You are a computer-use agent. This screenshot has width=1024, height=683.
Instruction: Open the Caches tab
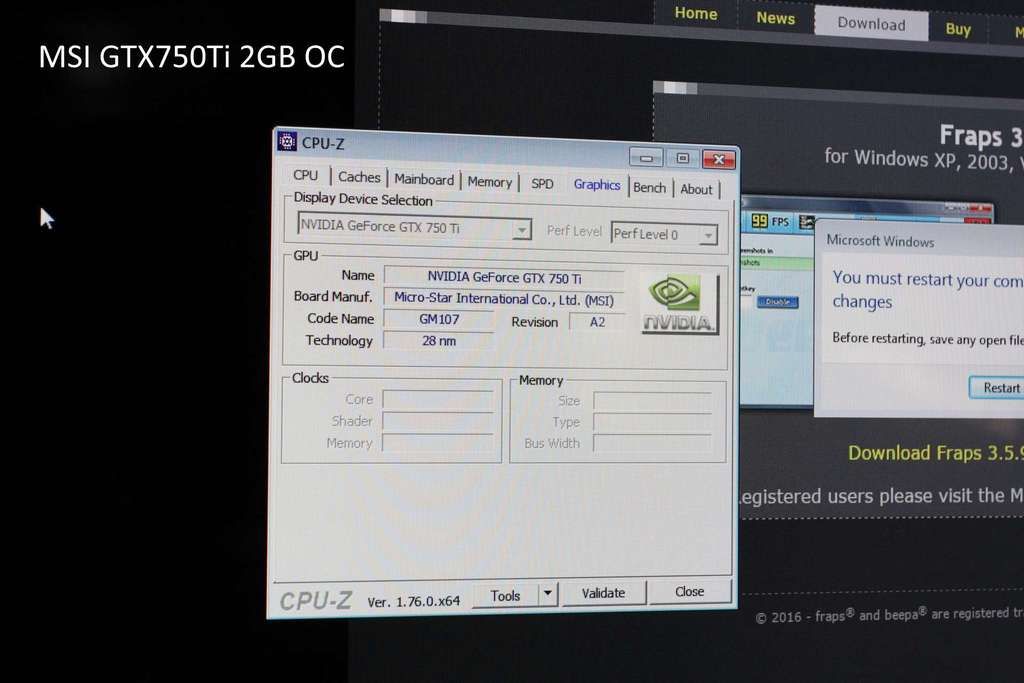click(x=359, y=178)
